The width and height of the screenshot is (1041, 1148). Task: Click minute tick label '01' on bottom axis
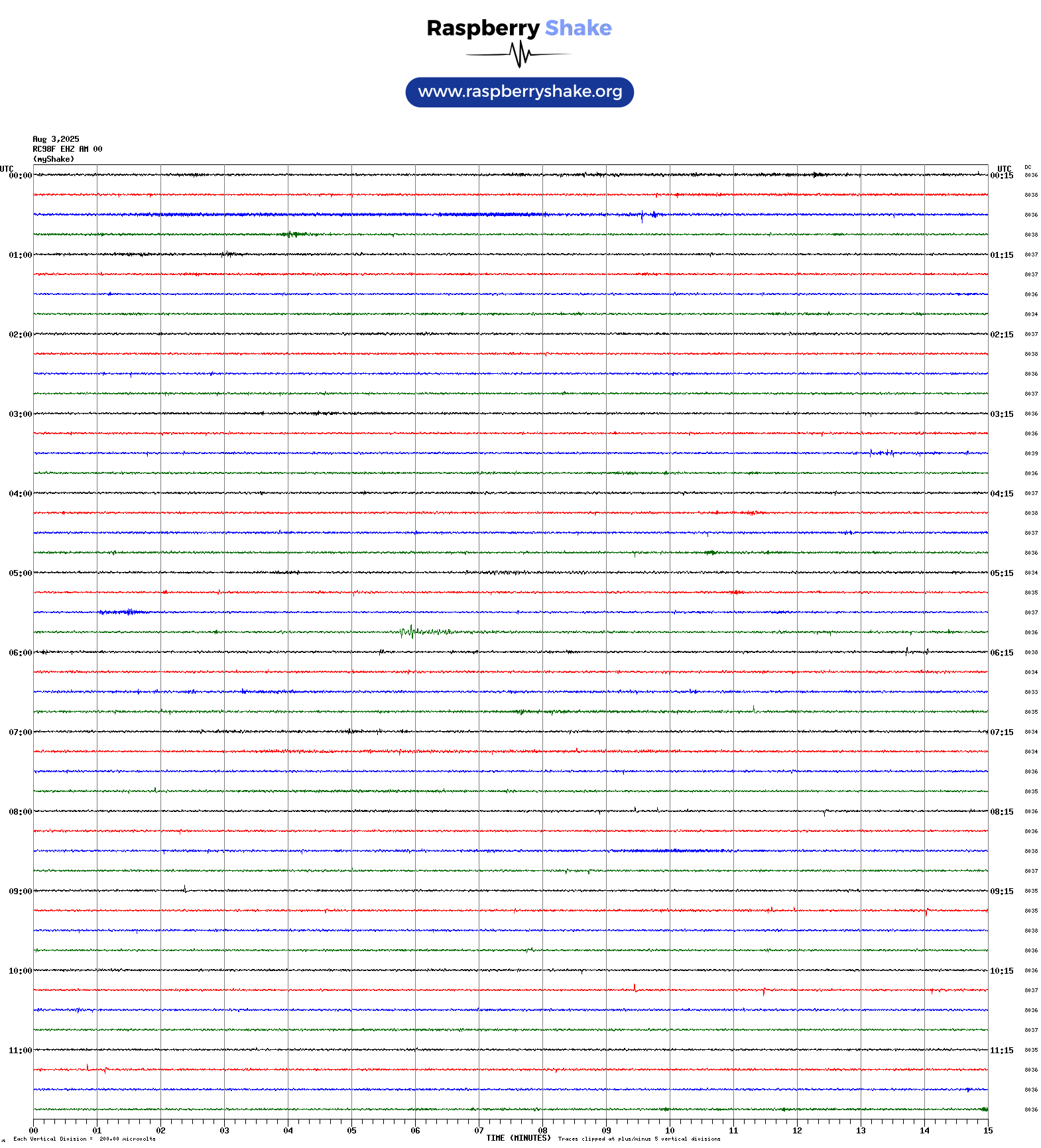97,1131
